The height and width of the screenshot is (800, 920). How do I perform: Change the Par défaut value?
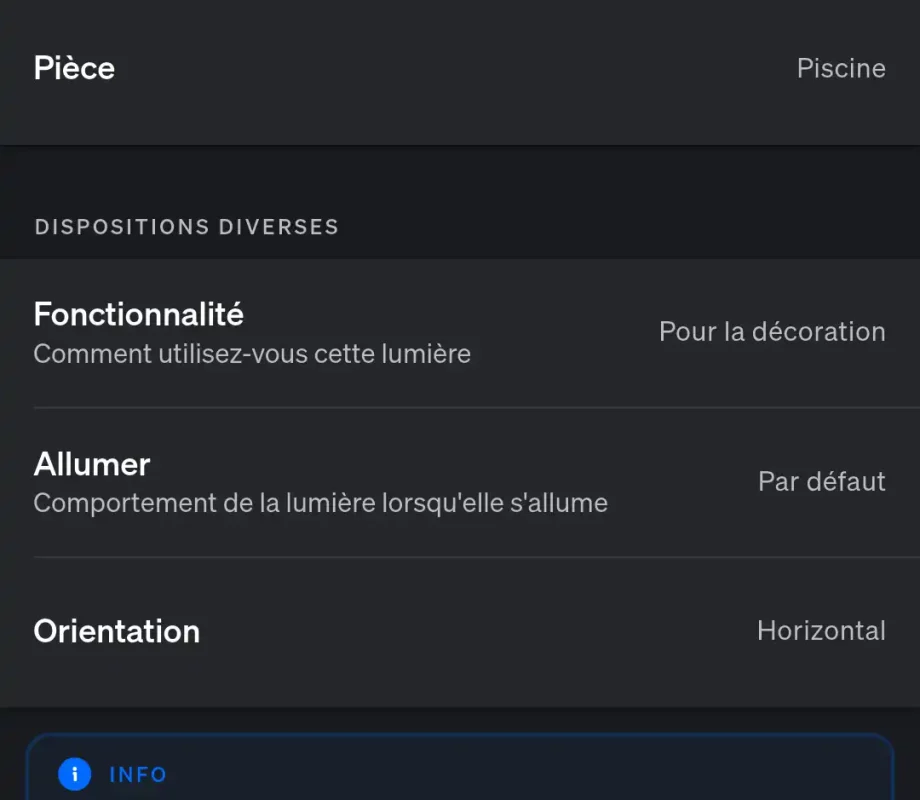click(x=821, y=482)
